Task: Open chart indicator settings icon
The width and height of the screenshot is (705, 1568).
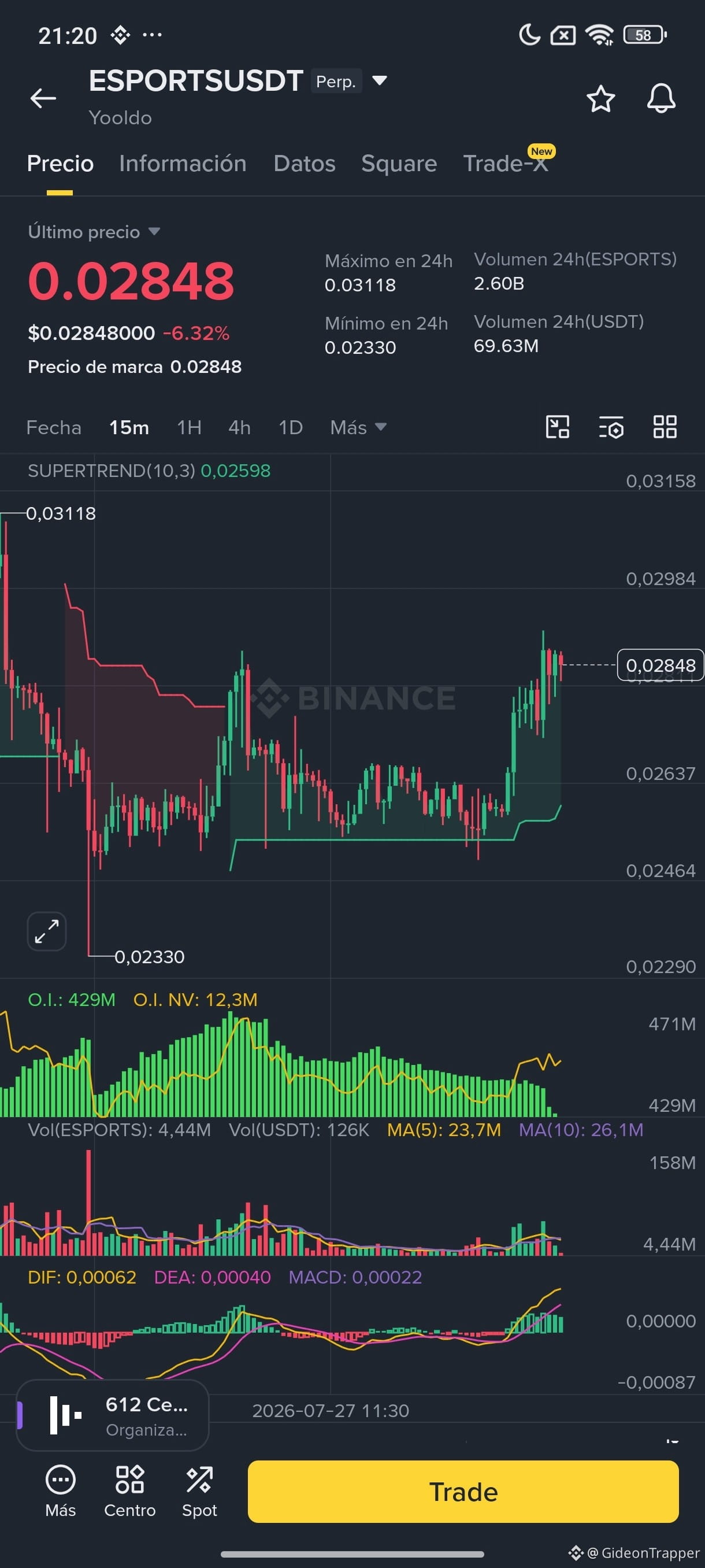Action: pyautogui.click(x=611, y=427)
